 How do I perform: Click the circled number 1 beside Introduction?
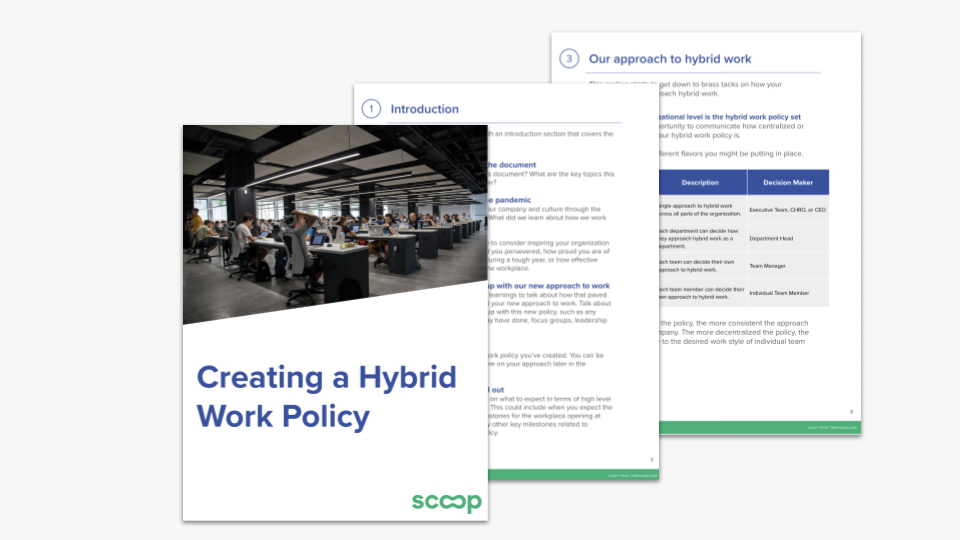(371, 109)
